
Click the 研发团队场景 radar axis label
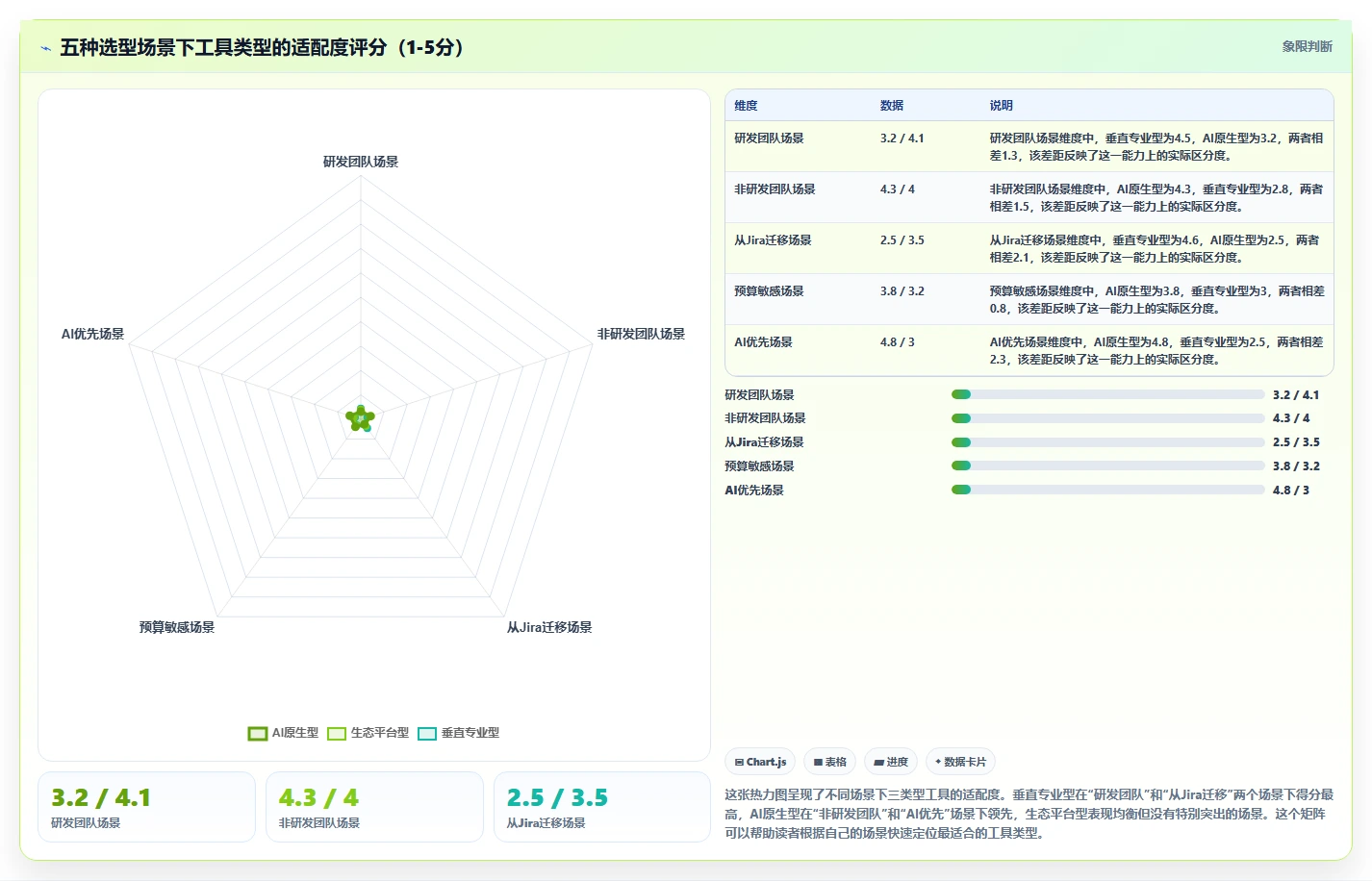pyautogui.click(x=361, y=162)
